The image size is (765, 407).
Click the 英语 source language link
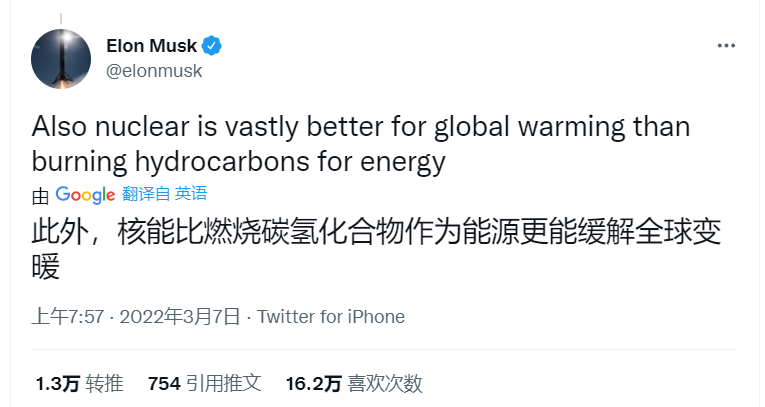[x=191, y=194]
